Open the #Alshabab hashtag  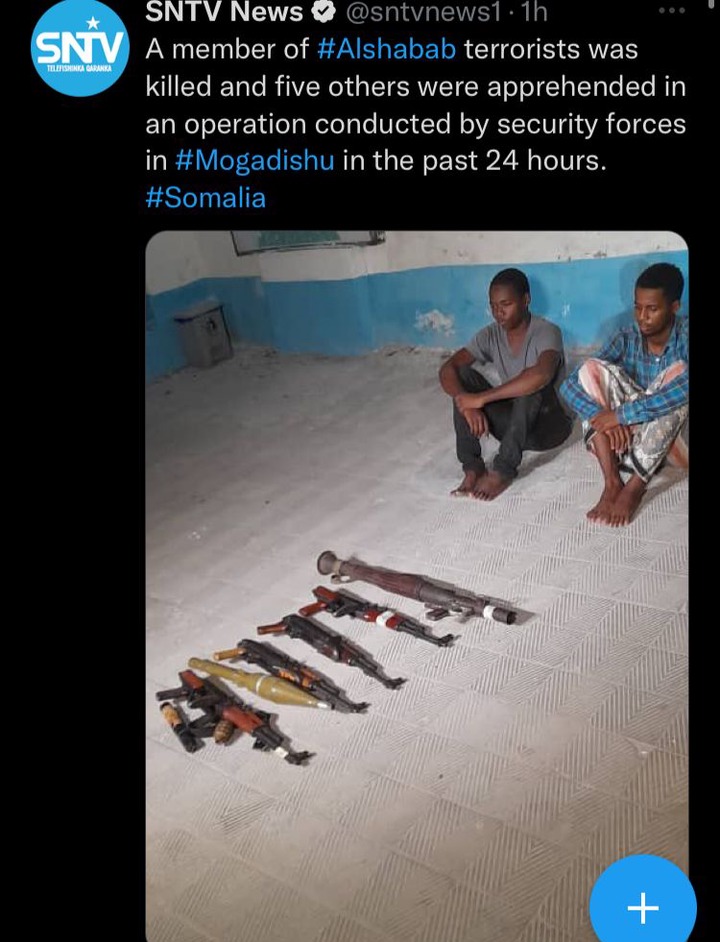[386, 49]
